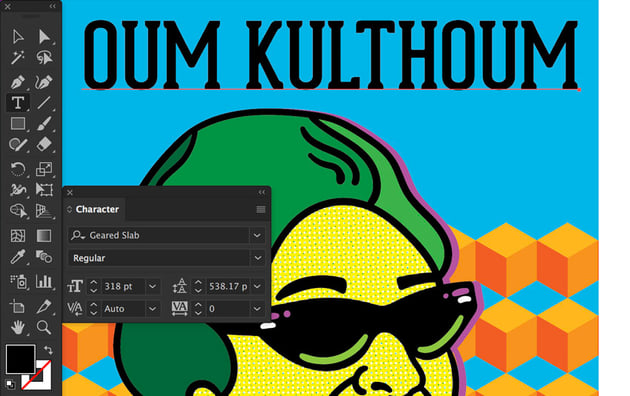Screen dimensions: 630x396
Task: Open the tracking dropdown
Action: click(x=257, y=309)
